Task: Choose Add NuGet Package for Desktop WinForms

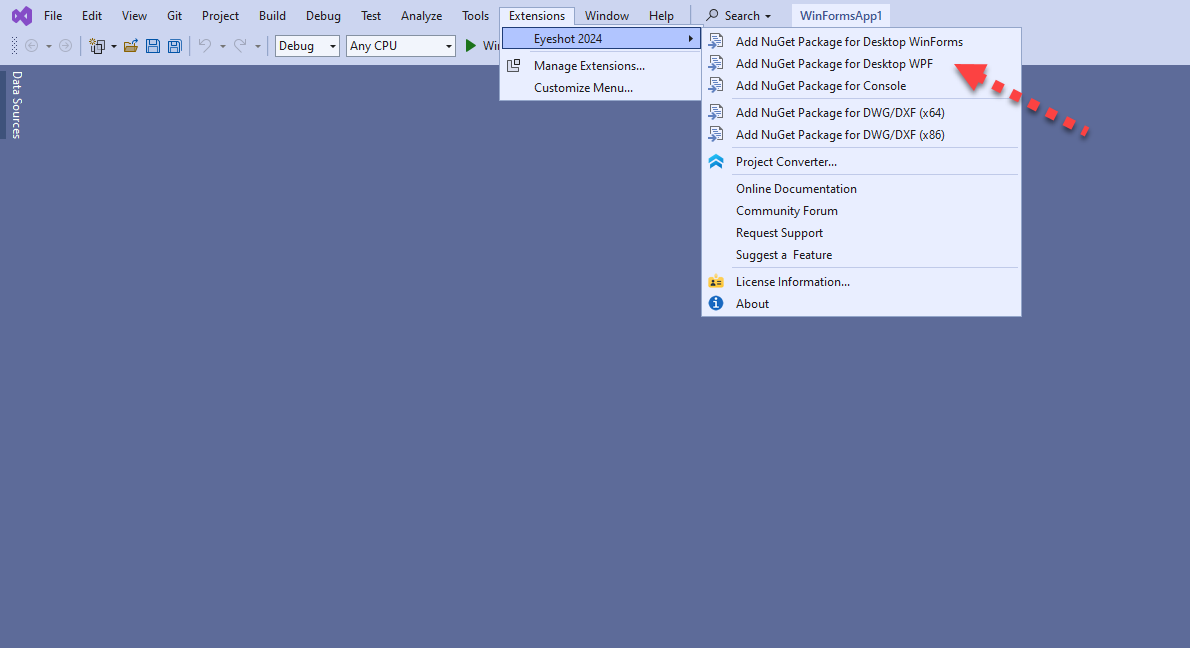Action: pyautogui.click(x=861, y=42)
